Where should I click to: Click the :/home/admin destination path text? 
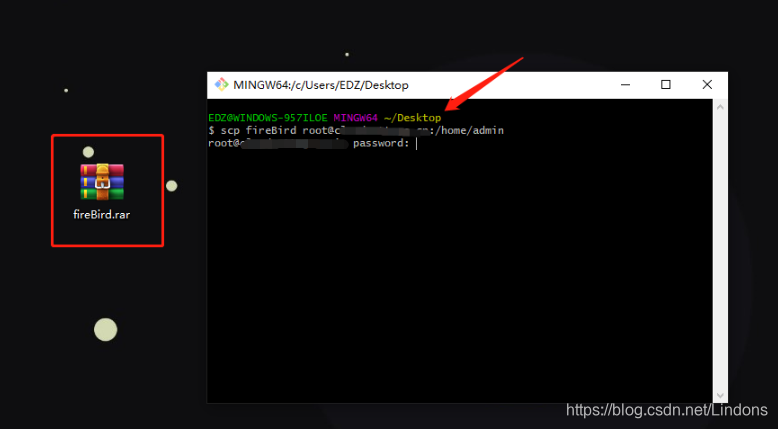466,131
